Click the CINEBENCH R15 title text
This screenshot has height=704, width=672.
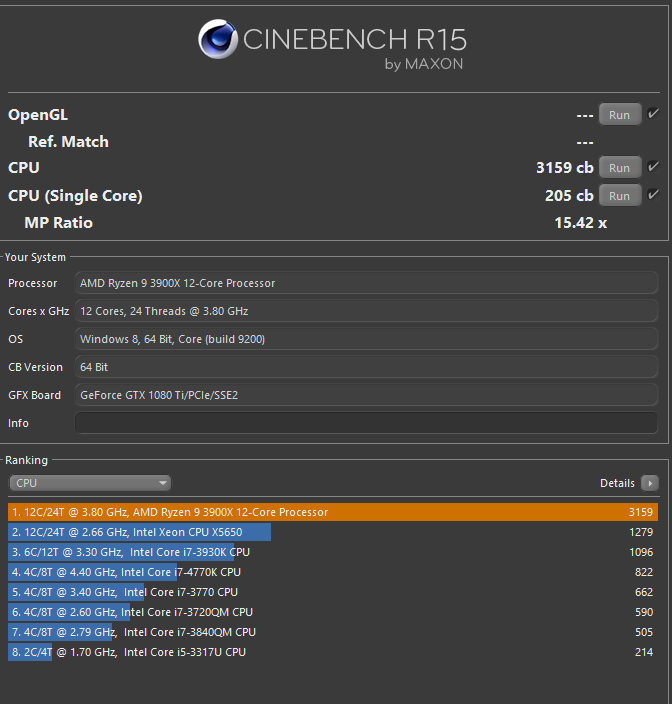point(355,40)
